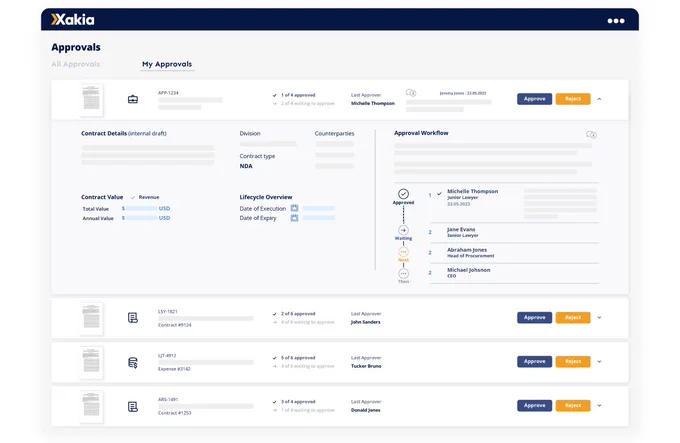Expand the ARS-1491 row chevron
Image resolution: width=680 pixels, height=443 pixels.
coord(599,406)
